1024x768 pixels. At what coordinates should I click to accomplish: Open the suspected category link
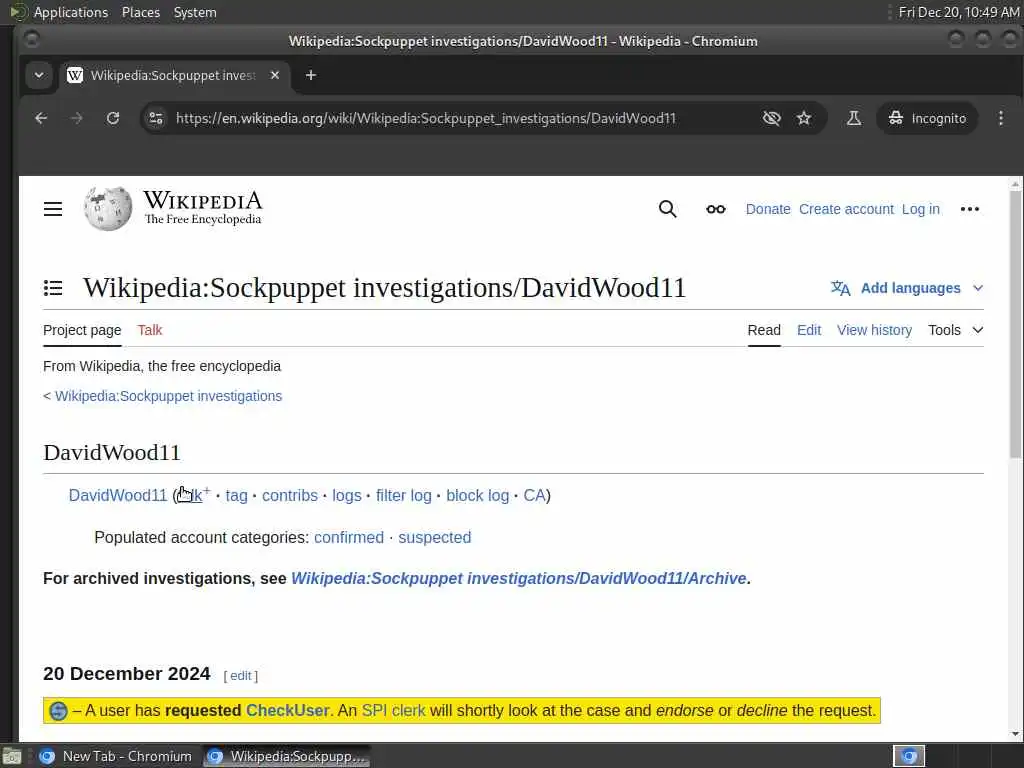[x=434, y=537]
